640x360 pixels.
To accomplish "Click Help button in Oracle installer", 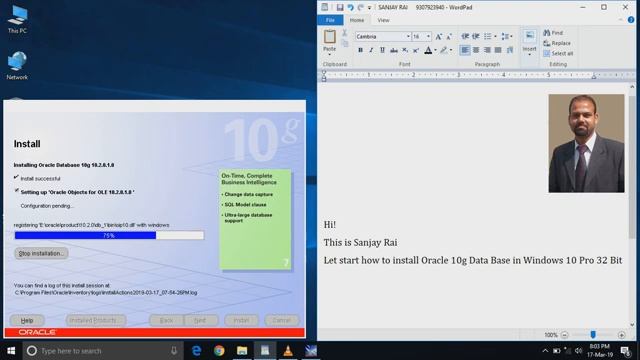I will point(27,320).
